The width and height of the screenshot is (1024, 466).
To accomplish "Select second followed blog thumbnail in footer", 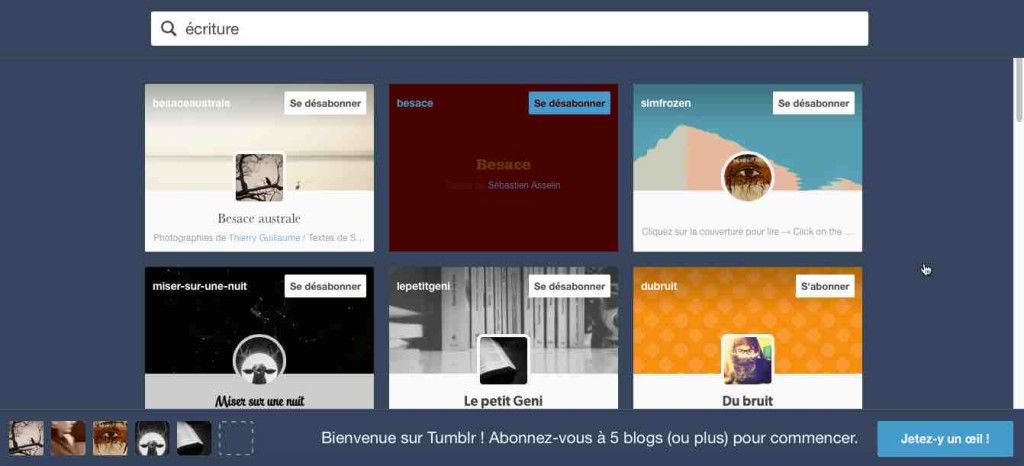I will click(68, 438).
